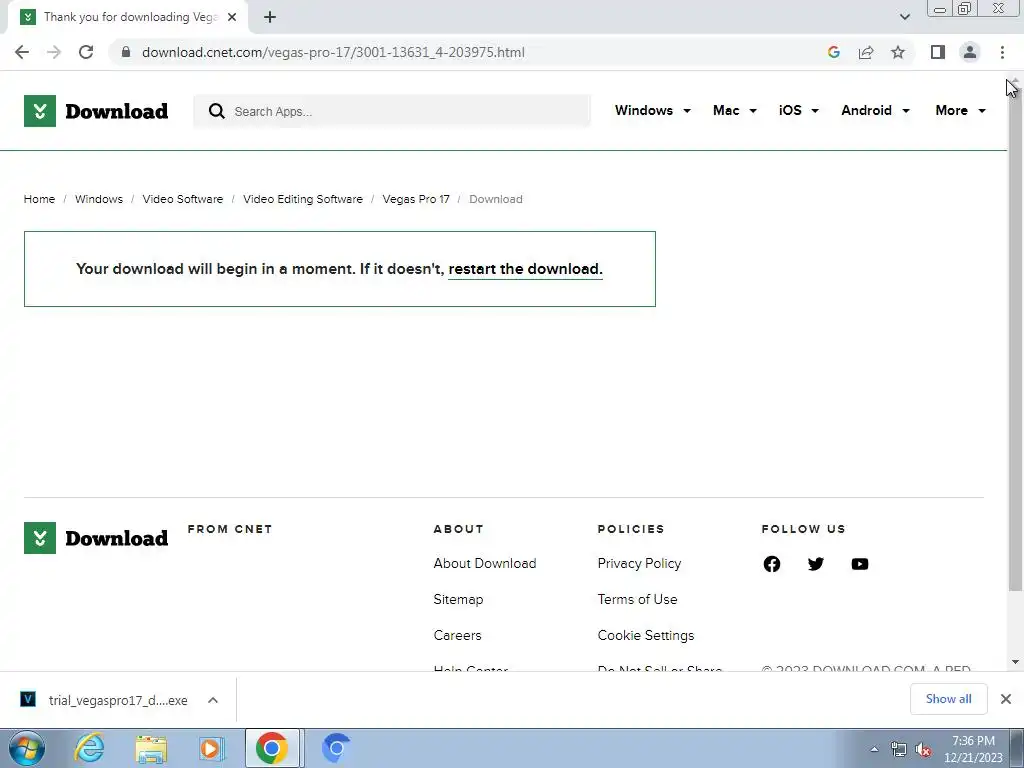1024x768 pixels.
Task: Click the search magnifier icon
Action: coord(217,111)
